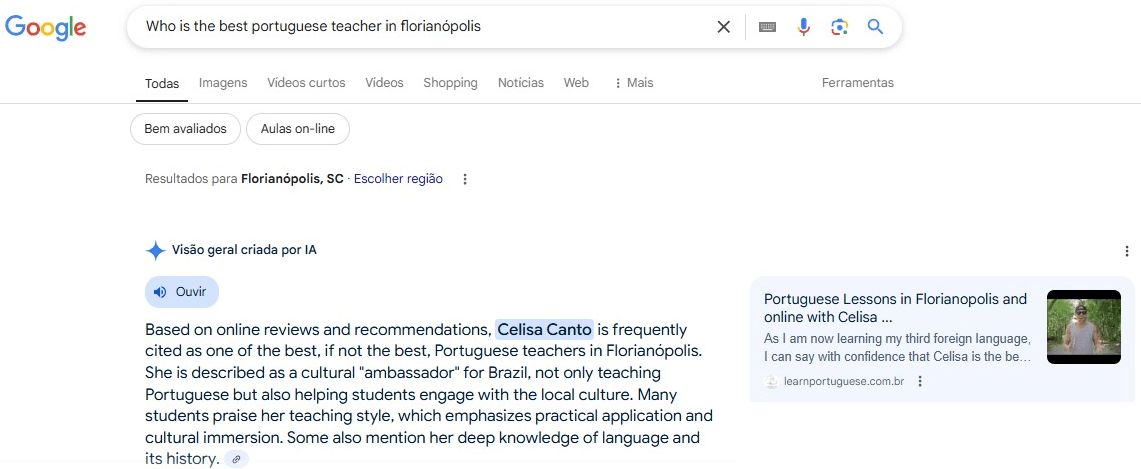Toggle the Bem avaliados filter chip
1141x469 pixels.
[x=185, y=129]
